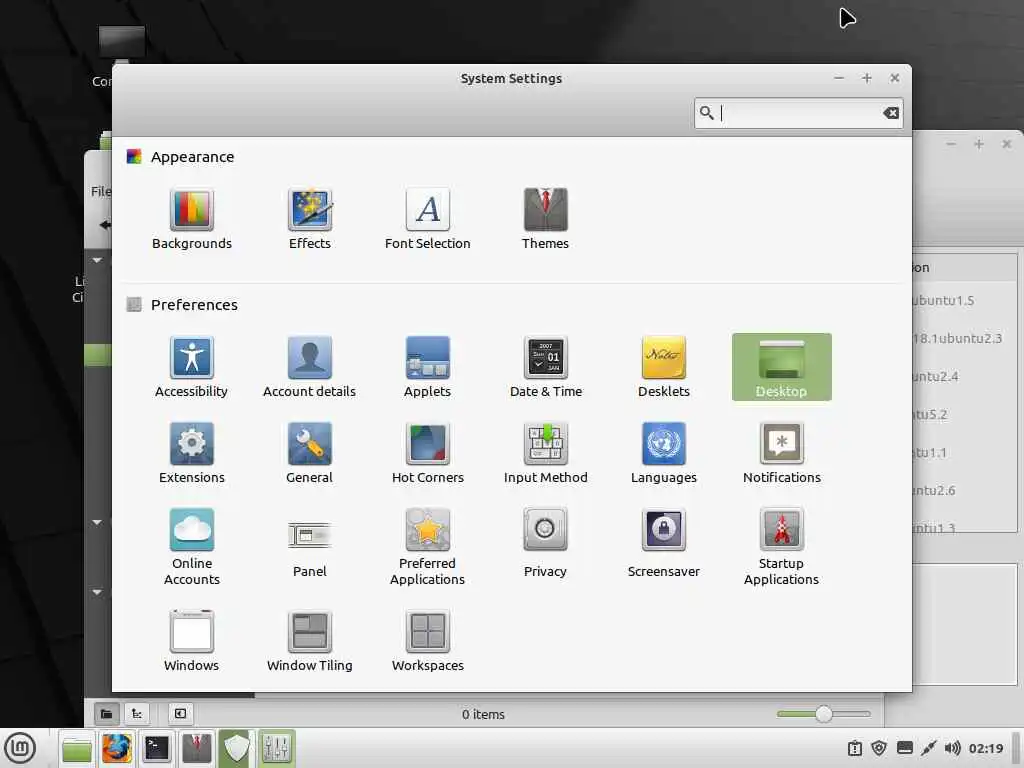
Task: Collapse the first sidebar section in file manager
Action: coord(97,260)
